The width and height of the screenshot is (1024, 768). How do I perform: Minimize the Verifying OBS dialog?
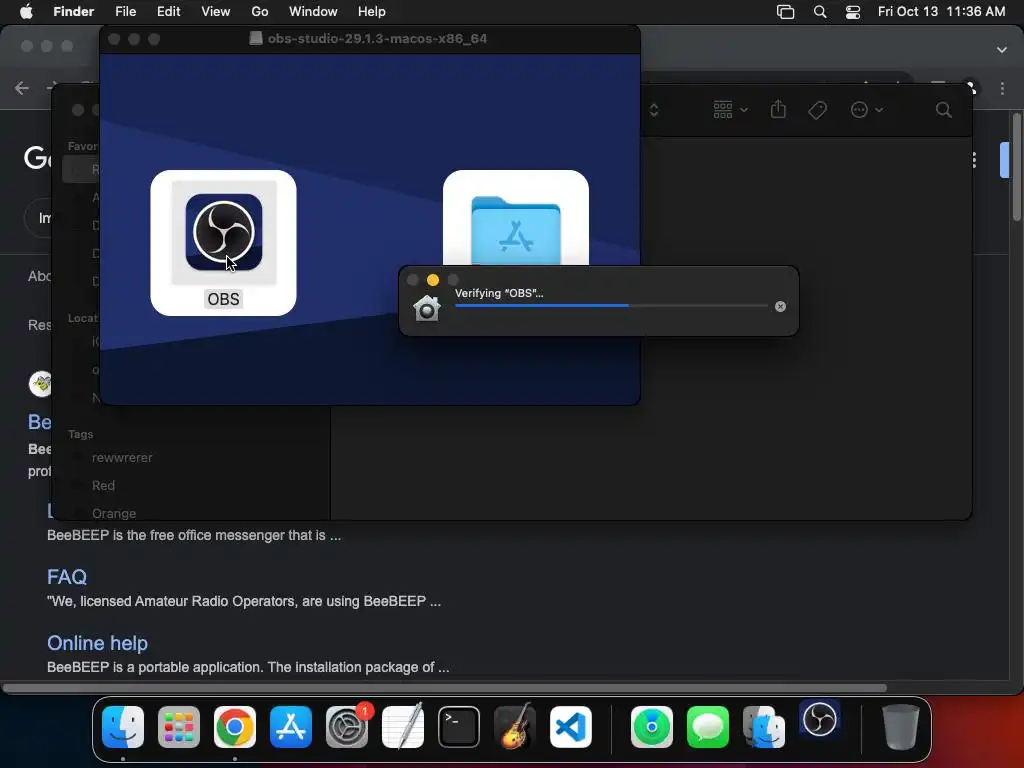click(432, 280)
